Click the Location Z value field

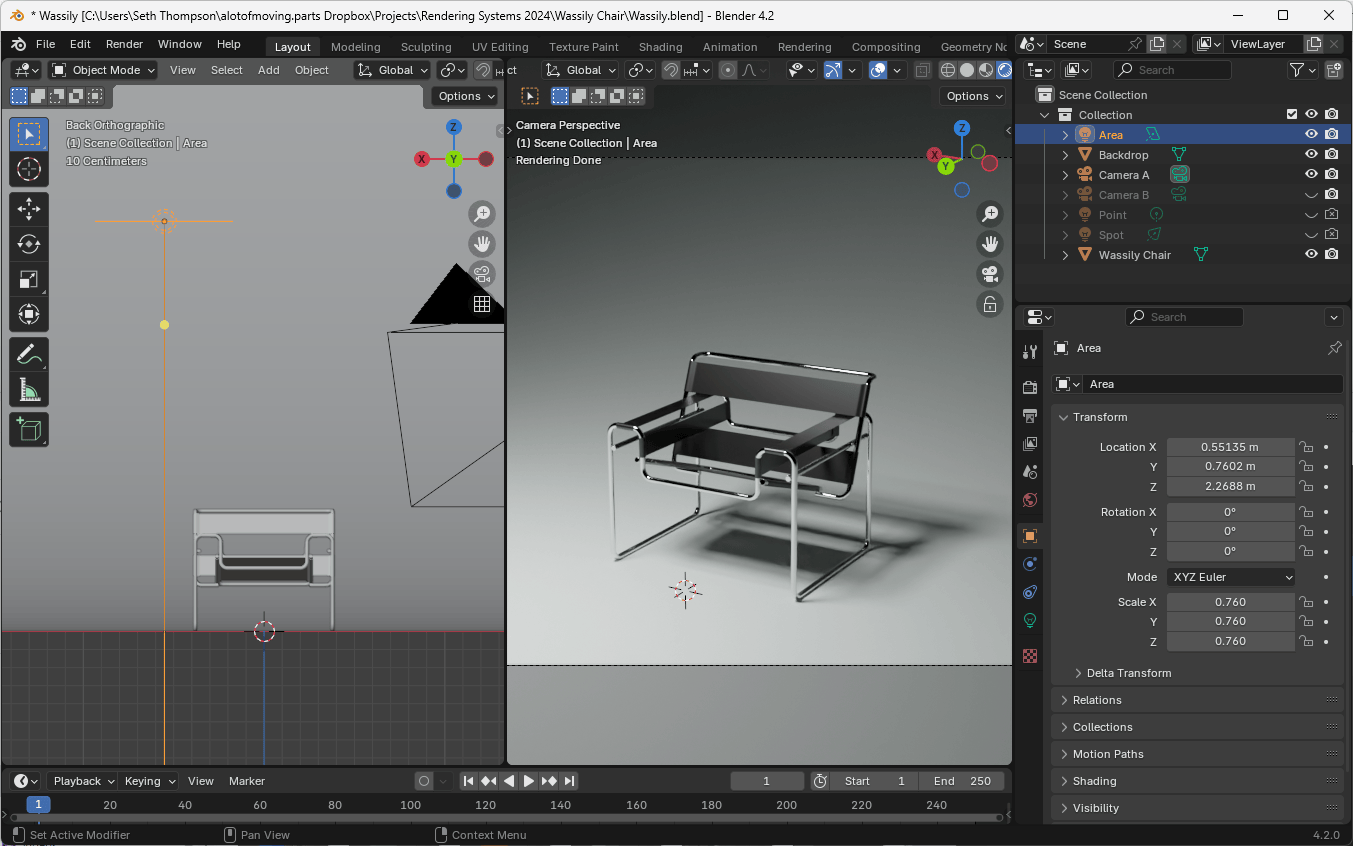(x=1231, y=486)
